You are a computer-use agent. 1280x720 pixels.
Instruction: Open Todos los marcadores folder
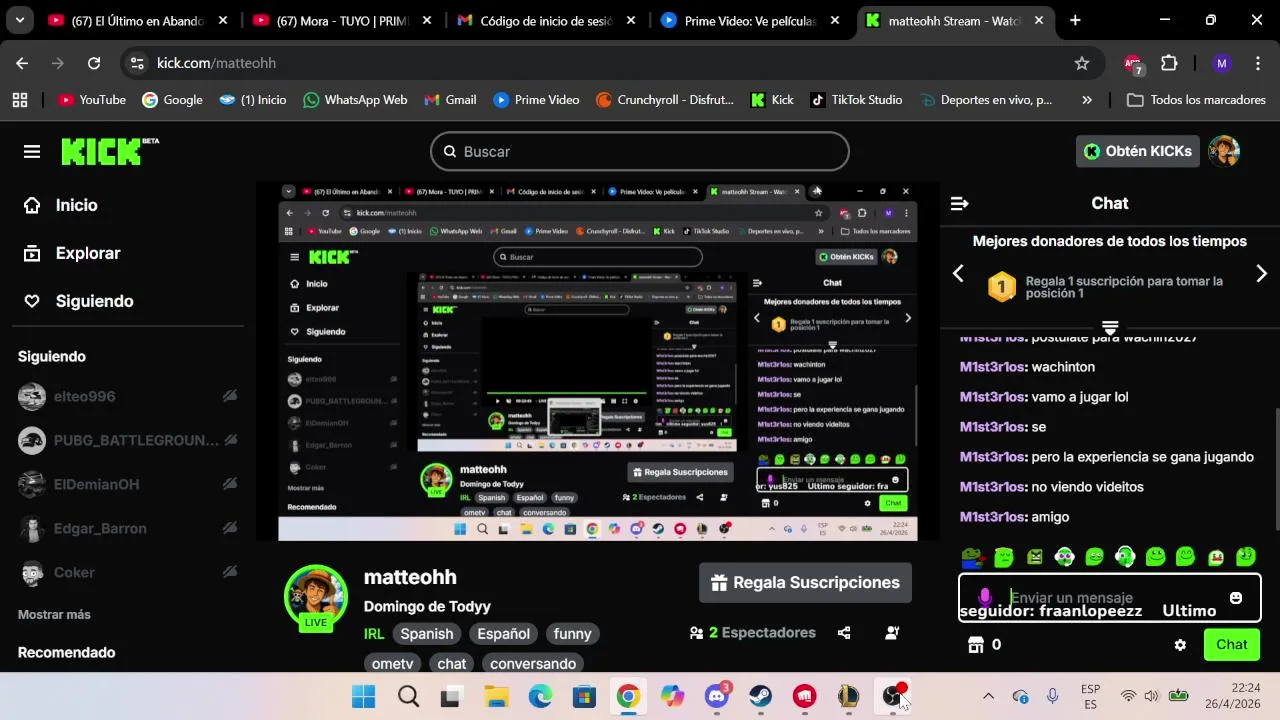point(1196,100)
